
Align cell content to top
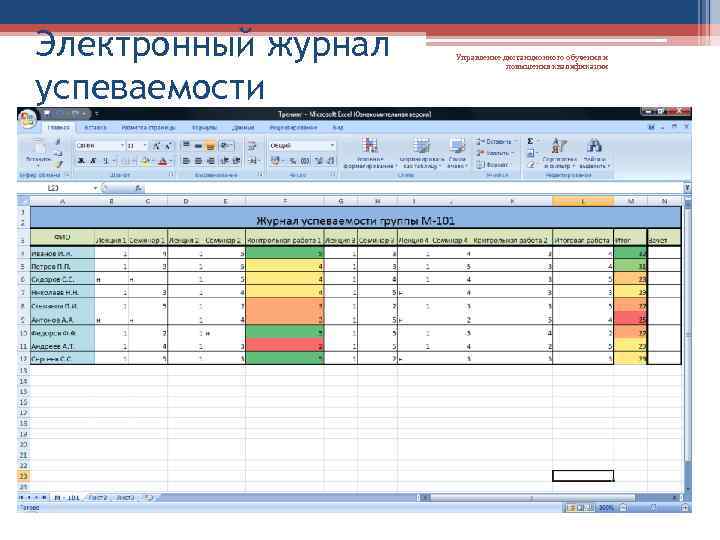186,146
